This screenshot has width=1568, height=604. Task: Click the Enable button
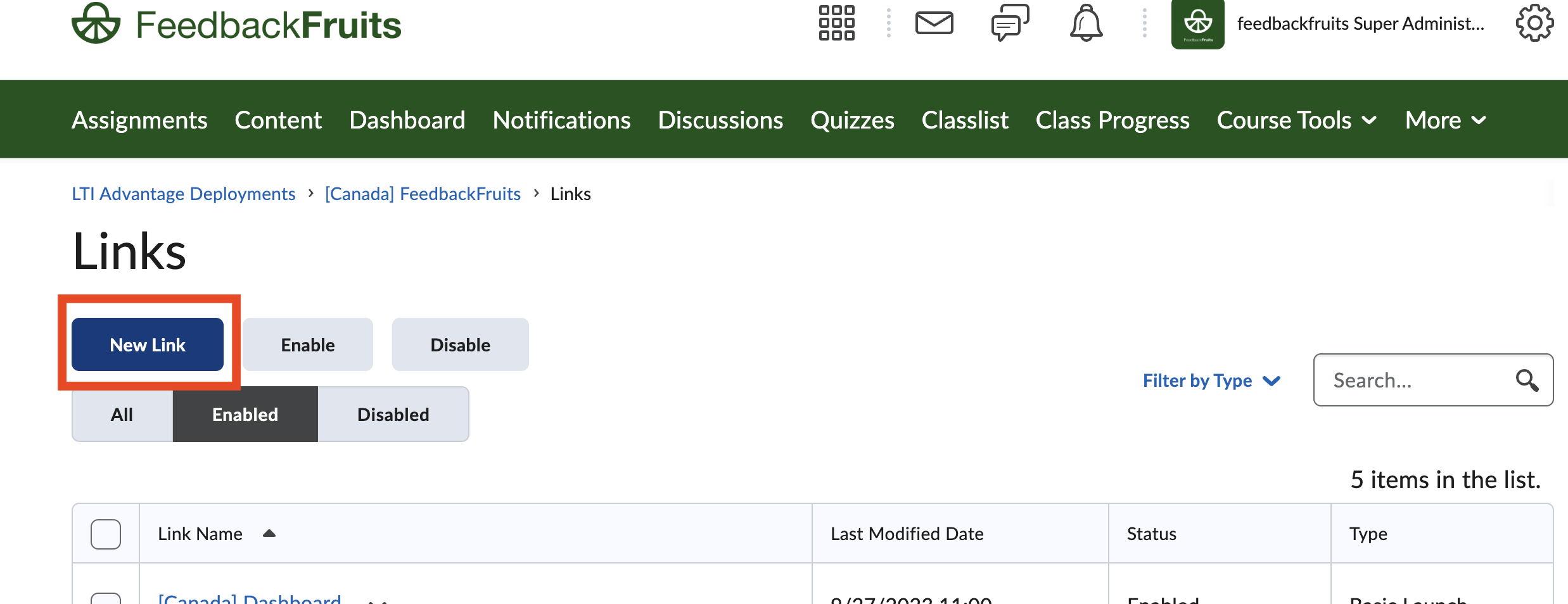coord(308,344)
